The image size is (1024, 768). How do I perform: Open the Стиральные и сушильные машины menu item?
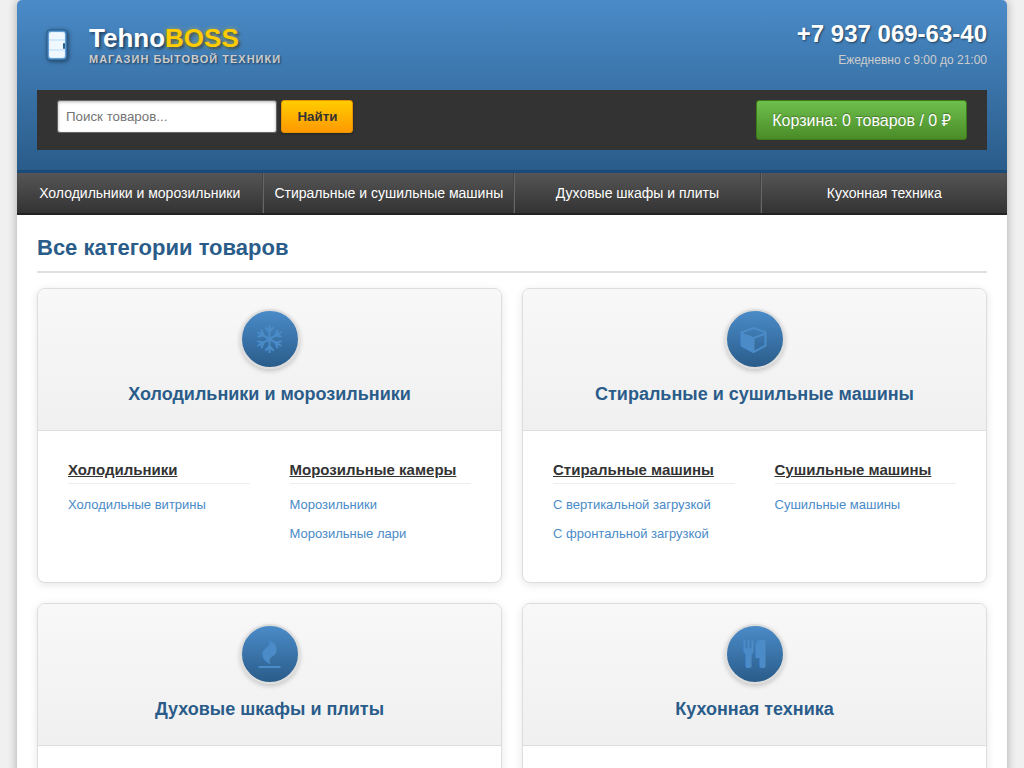click(388, 193)
